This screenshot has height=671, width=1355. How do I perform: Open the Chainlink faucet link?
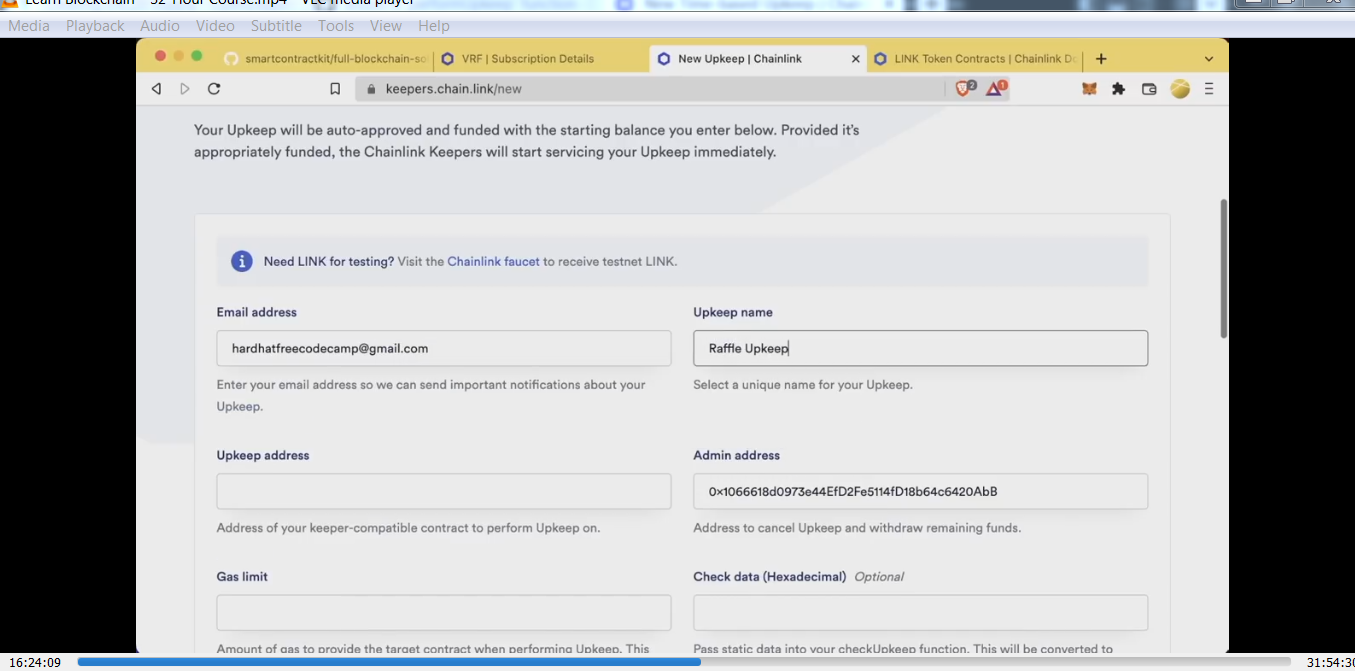[493, 261]
